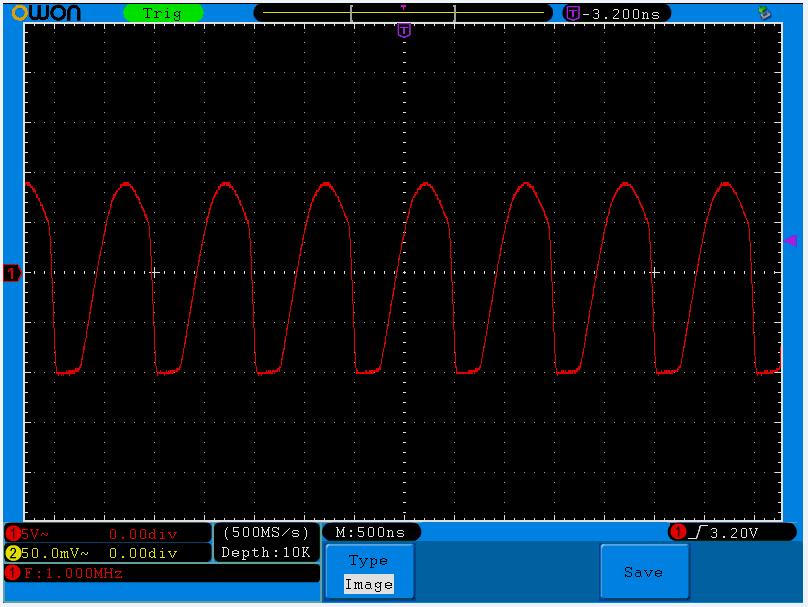The image size is (808, 607).
Task: Click the USB connection icon at top right
Action: (x=765, y=13)
